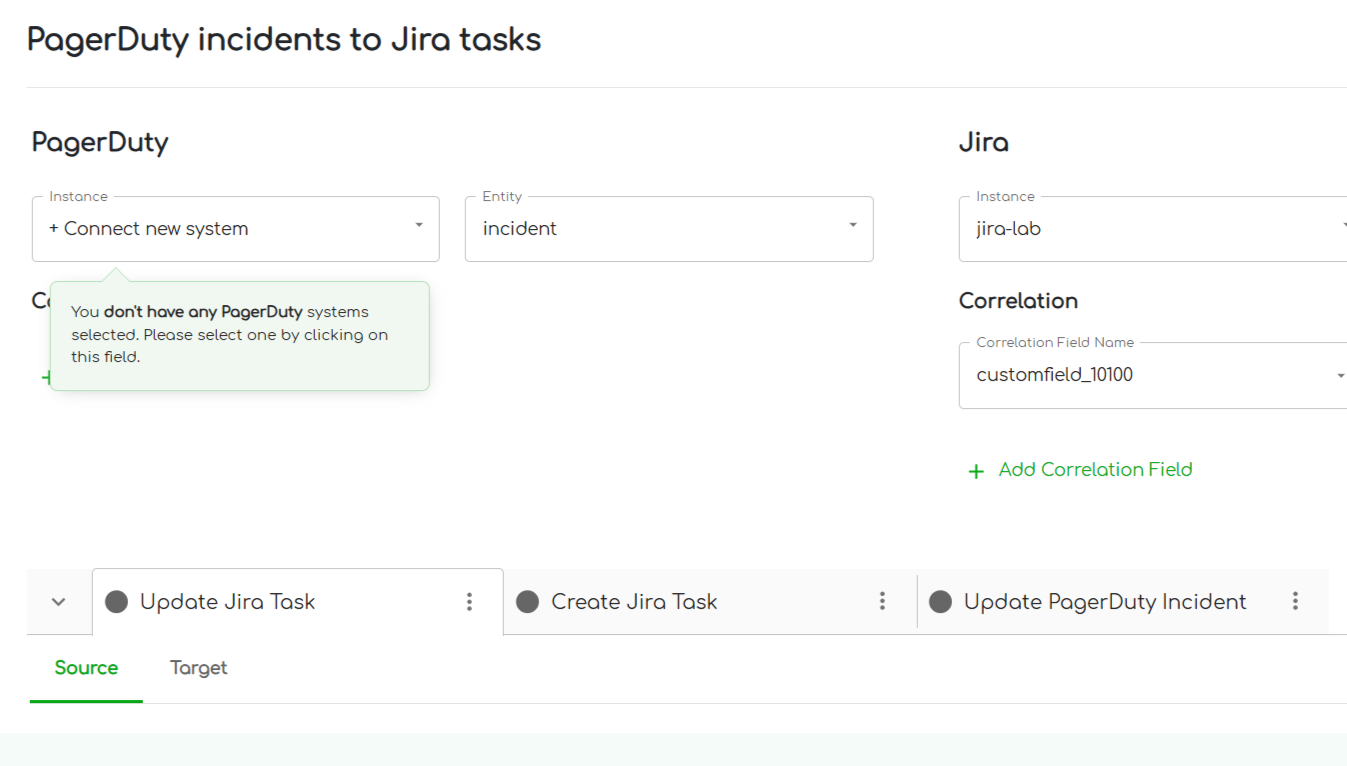
Task: Select the Source sub-tab
Action: pos(86,668)
